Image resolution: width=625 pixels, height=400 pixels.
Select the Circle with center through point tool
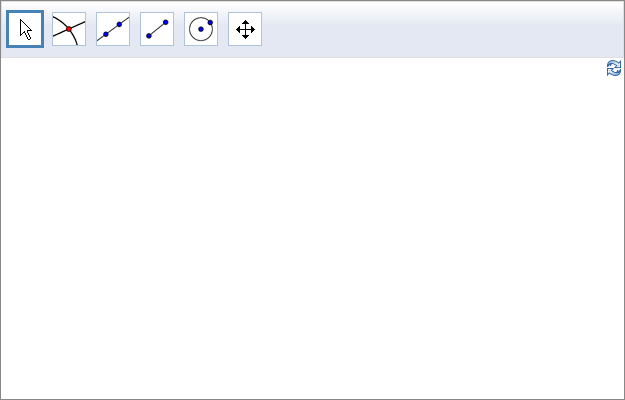(201, 29)
